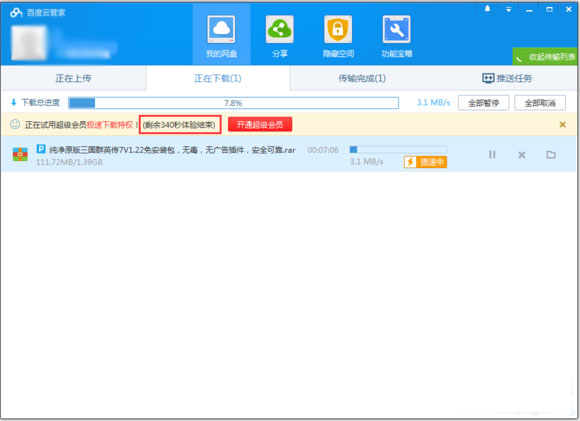
Task: Minimize the 百度云管家 window
Action: [529, 10]
